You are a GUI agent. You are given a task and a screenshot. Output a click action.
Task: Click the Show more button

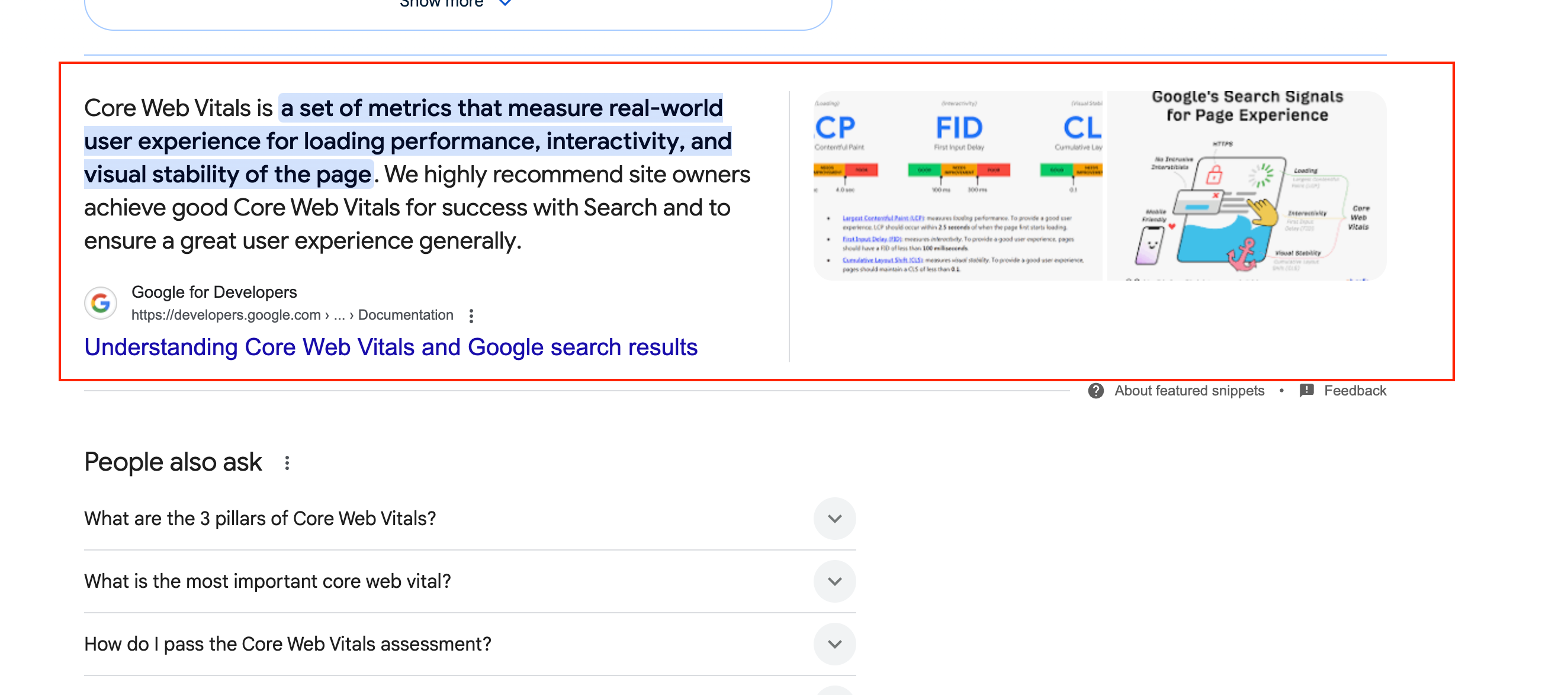tap(458, 6)
